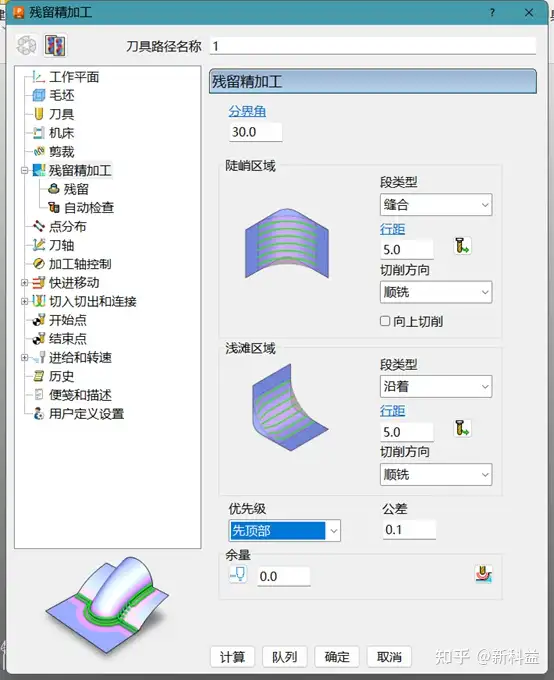Click the 浅滩区域 行距 field 5.0
The width and height of the screenshot is (554, 680).
406,432
